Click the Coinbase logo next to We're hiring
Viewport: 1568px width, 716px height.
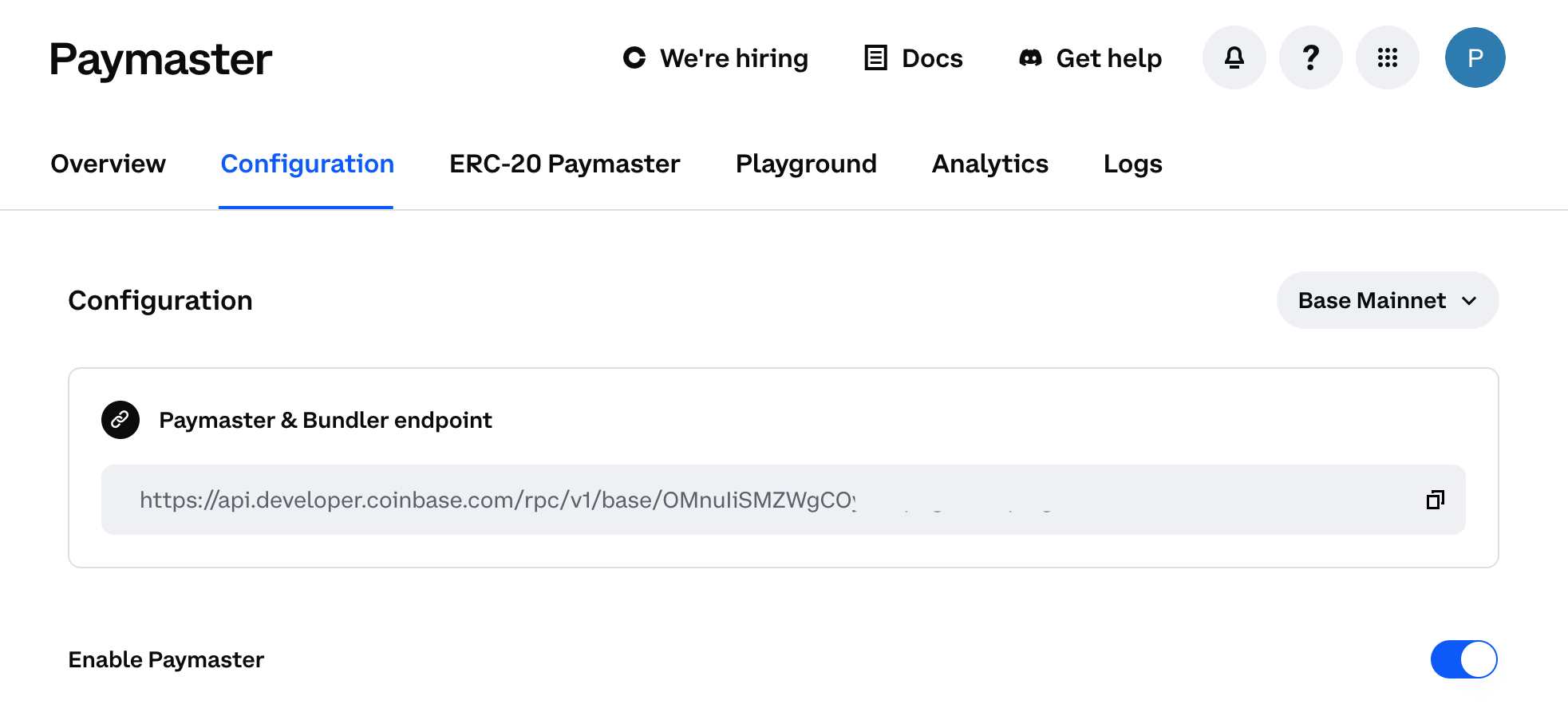coord(634,57)
